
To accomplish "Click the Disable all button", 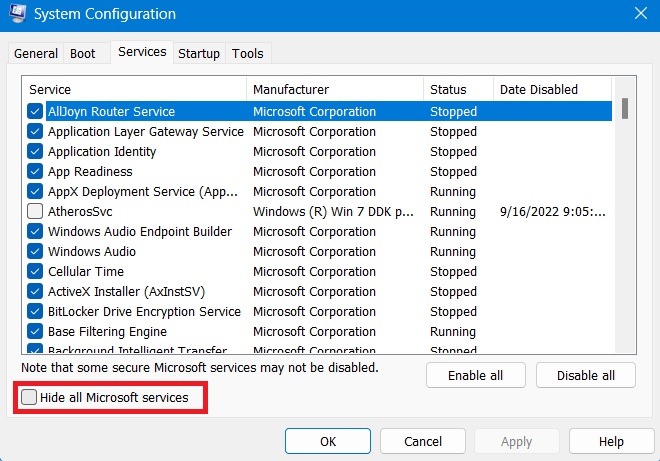I will 585,375.
